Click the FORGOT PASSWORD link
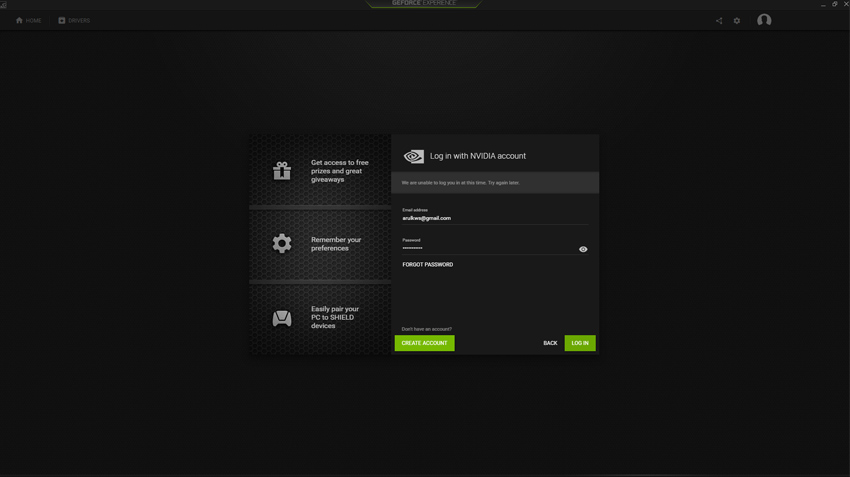The height and width of the screenshot is (477, 850). click(x=428, y=265)
